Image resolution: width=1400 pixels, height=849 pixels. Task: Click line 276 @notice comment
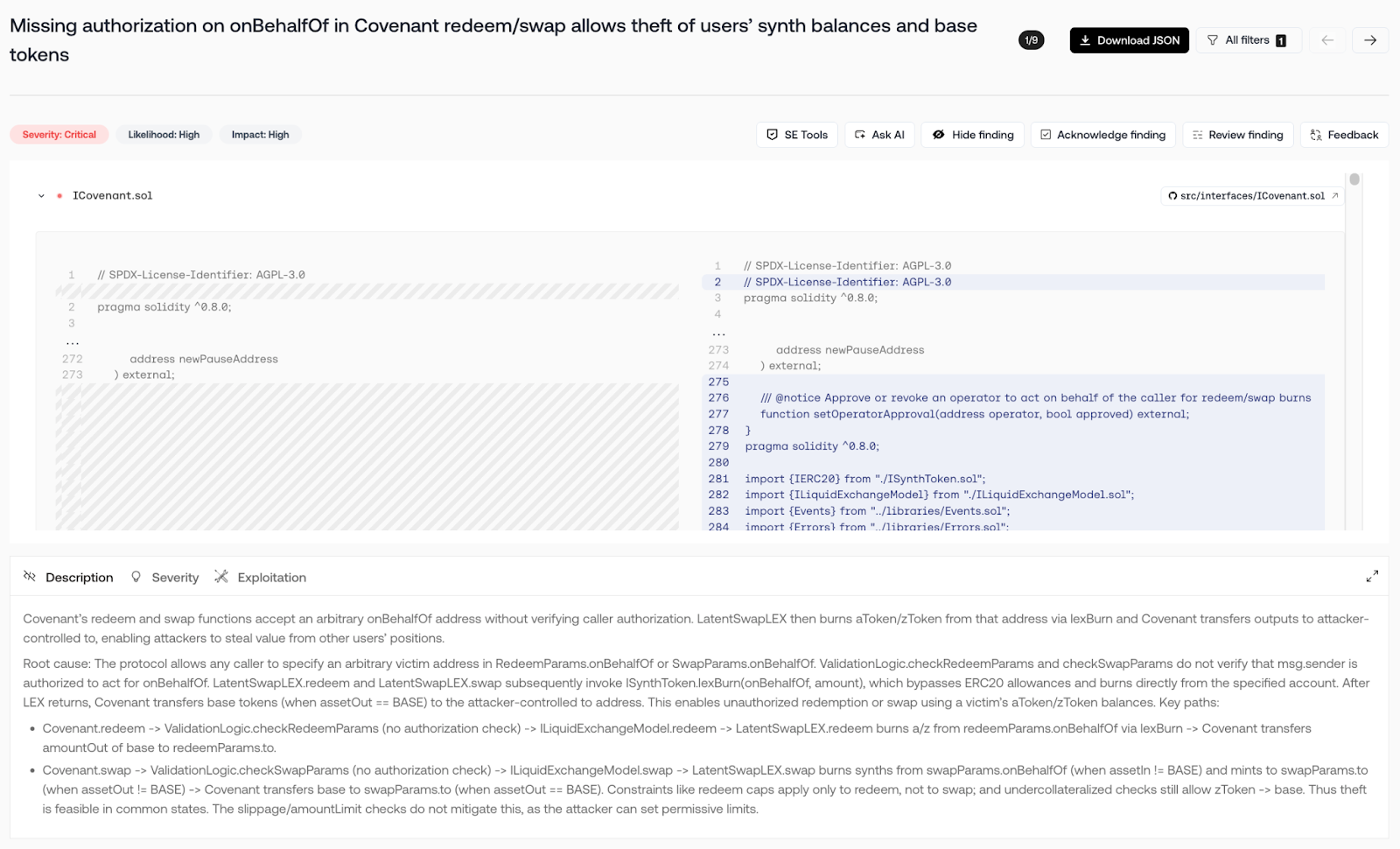pos(1036,398)
